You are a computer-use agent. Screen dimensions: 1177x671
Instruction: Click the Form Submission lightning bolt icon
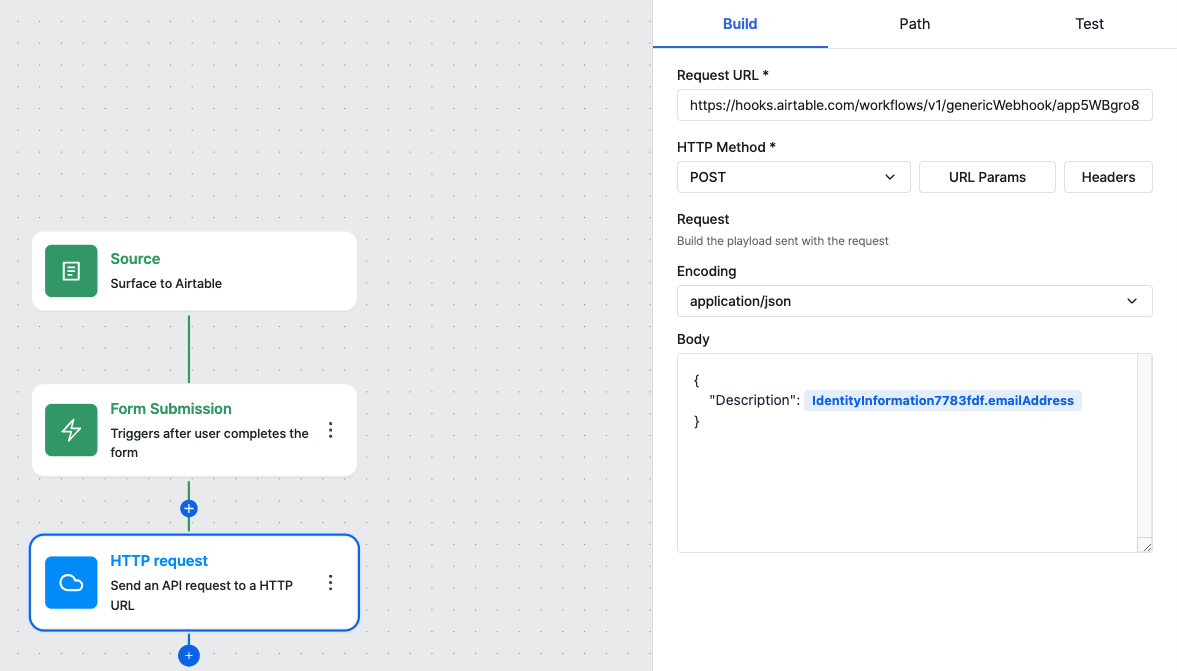click(71, 430)
